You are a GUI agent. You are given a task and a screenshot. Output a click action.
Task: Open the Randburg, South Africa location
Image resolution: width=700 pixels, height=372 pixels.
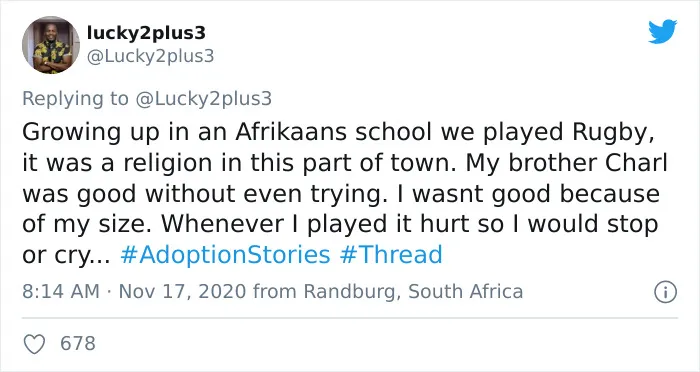click(413, 292)
